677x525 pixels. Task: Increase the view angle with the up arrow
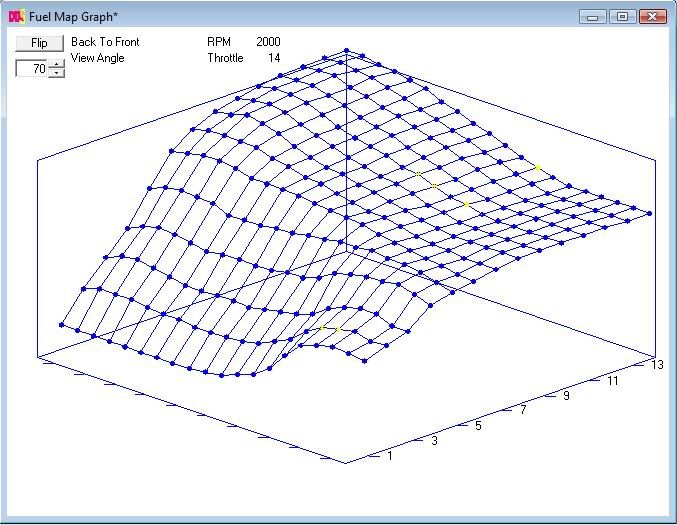57,64
